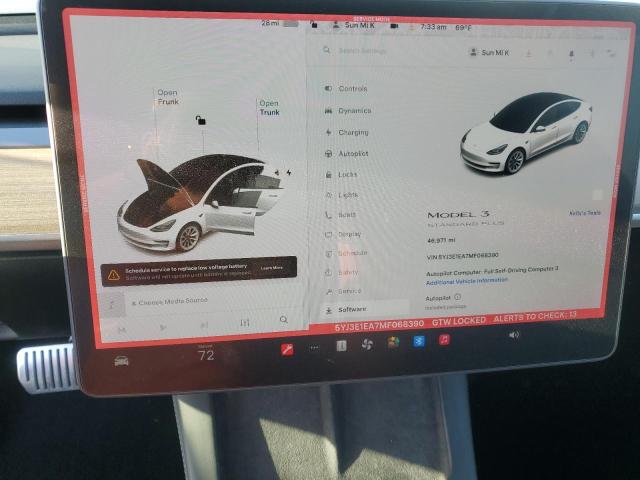Tap the low voltage battery warning icon
The width and height of the screenshot is (640, 480).
[x=113, y=275]
